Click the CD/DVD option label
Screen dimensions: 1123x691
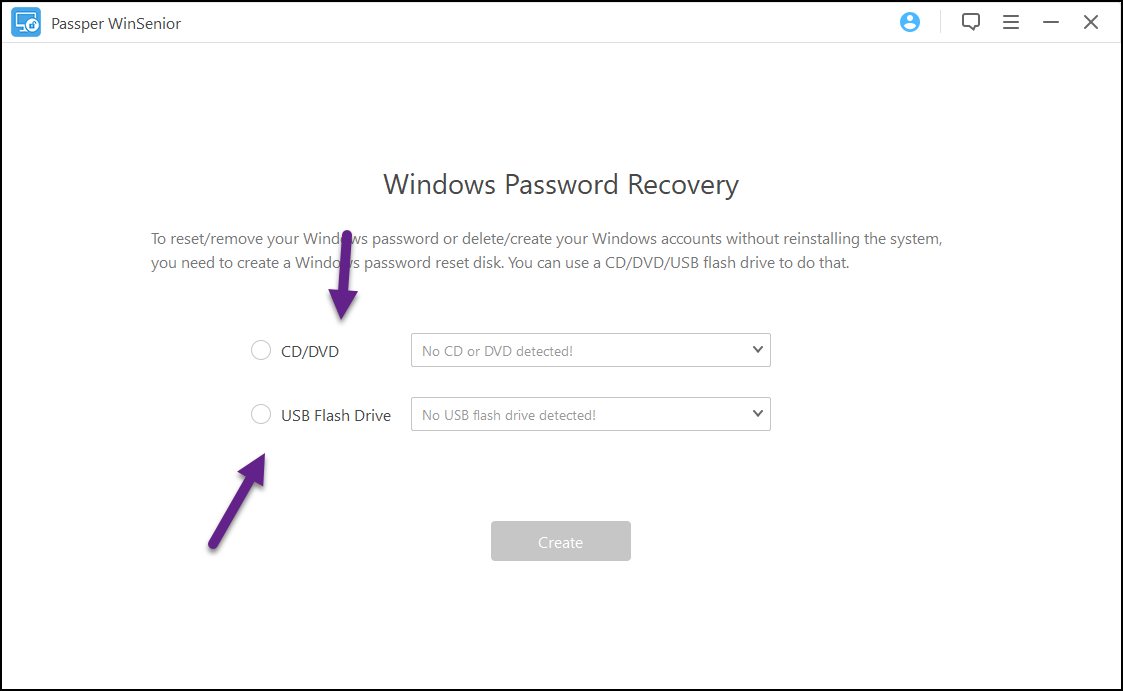point(310,351)
